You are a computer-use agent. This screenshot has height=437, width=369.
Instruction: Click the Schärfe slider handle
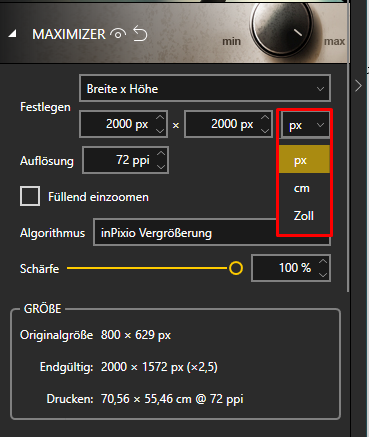(x=236, y=268)
